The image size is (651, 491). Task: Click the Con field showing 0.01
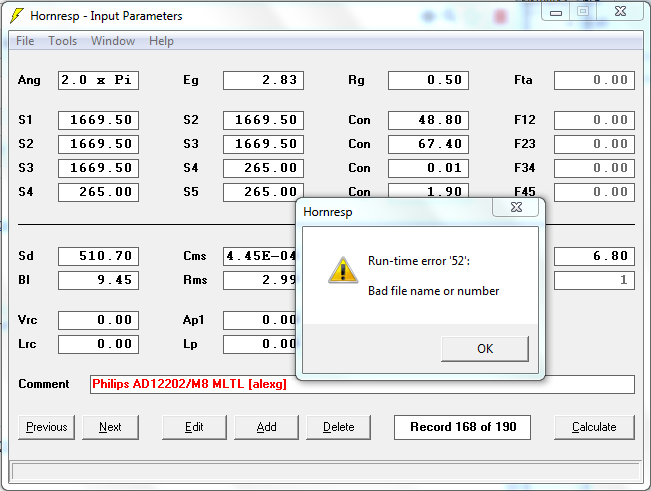[428, 168]
